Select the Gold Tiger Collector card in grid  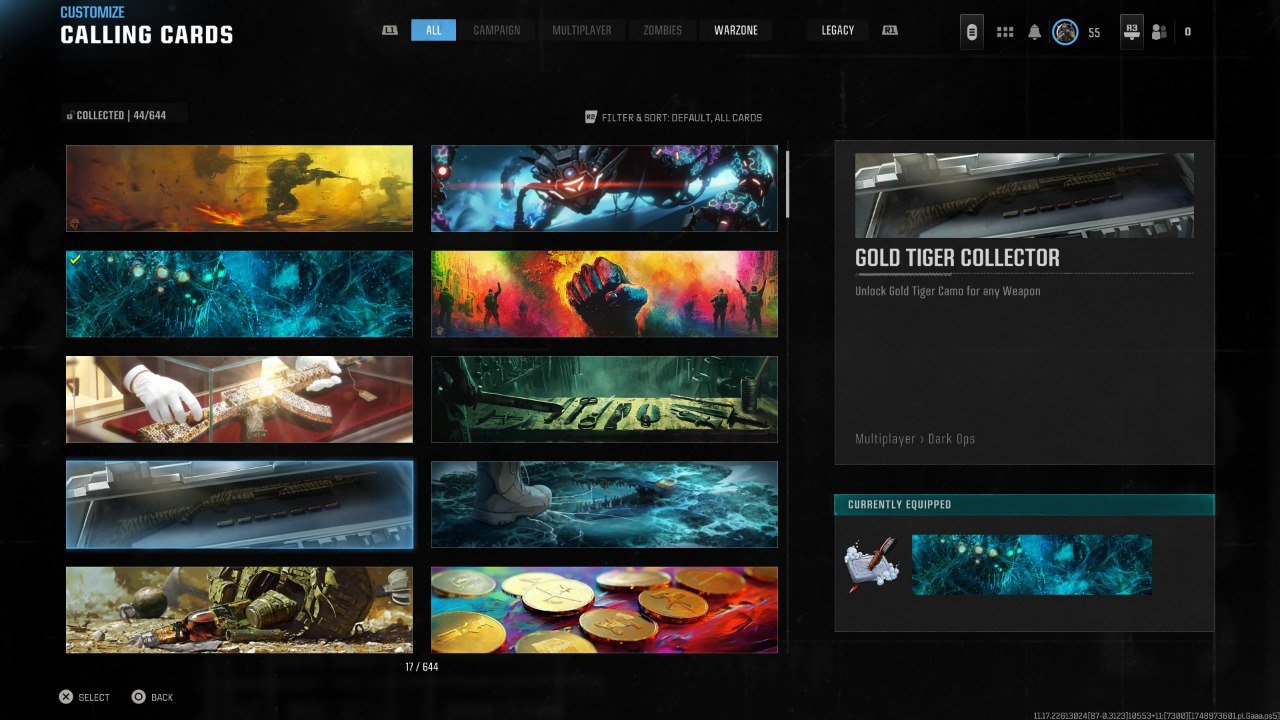239,505
